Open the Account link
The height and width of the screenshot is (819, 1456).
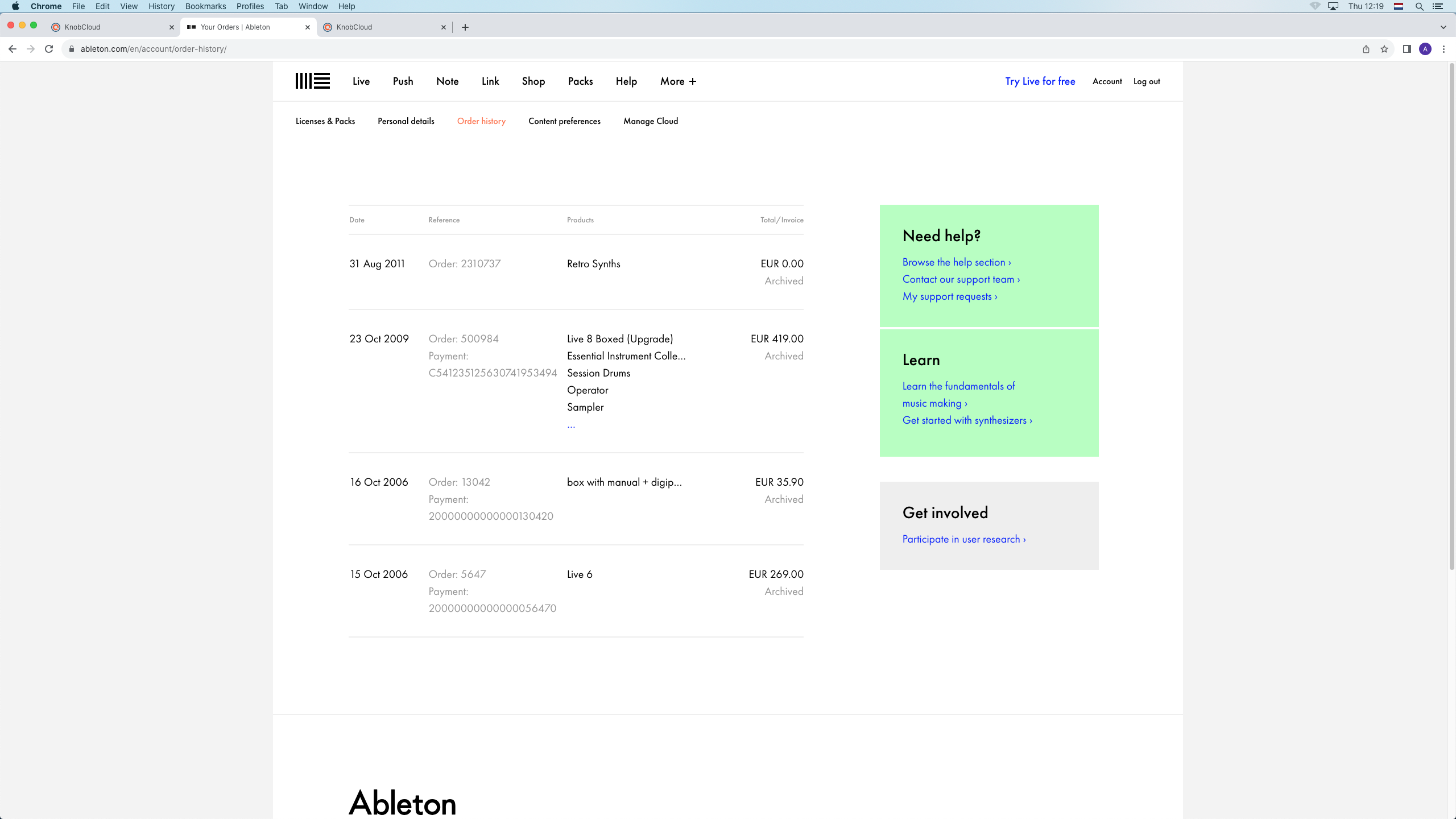pyautogui.click(x=1107, y=81)
